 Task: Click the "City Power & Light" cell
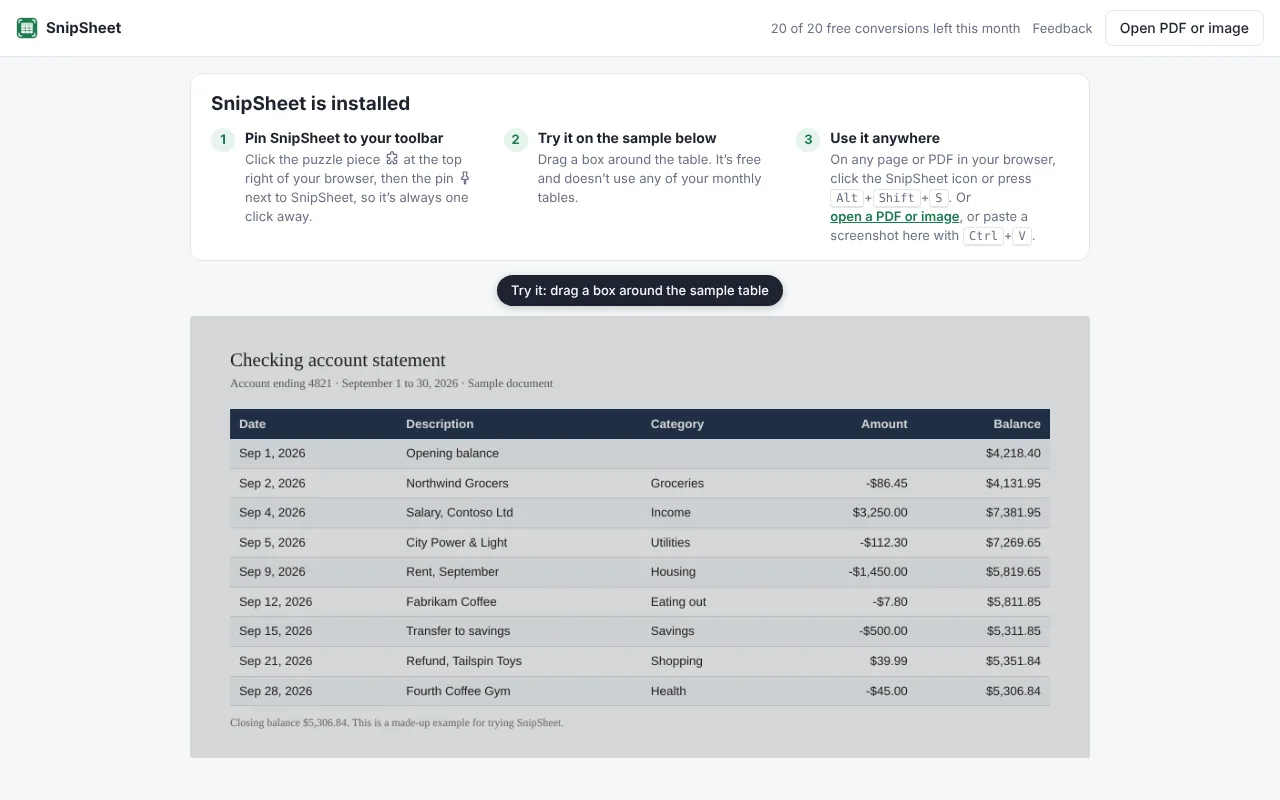pos(456,542)
